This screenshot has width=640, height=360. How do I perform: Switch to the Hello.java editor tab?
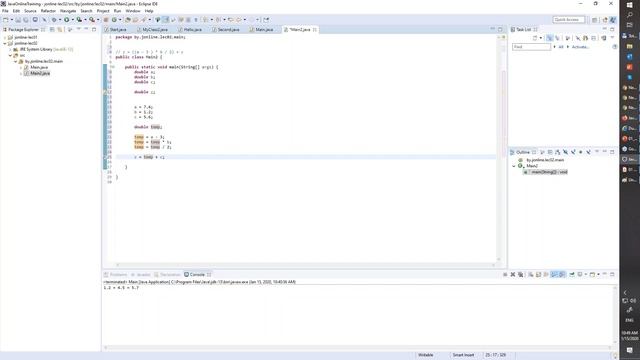click(192, 30)
